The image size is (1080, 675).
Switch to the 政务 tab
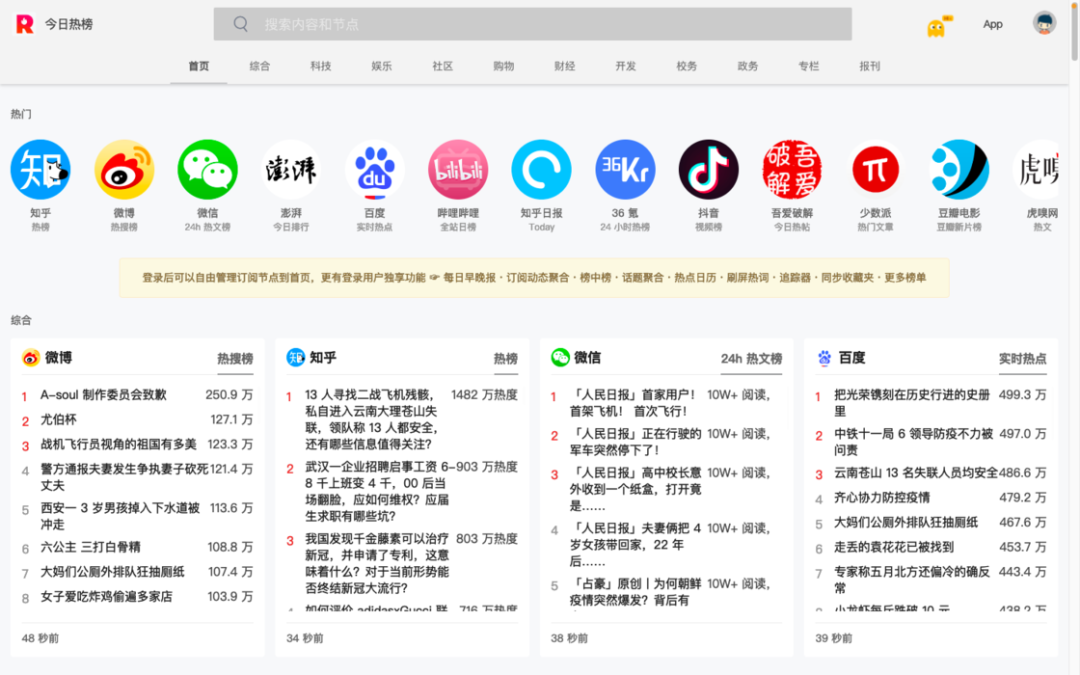click(747, 66)
